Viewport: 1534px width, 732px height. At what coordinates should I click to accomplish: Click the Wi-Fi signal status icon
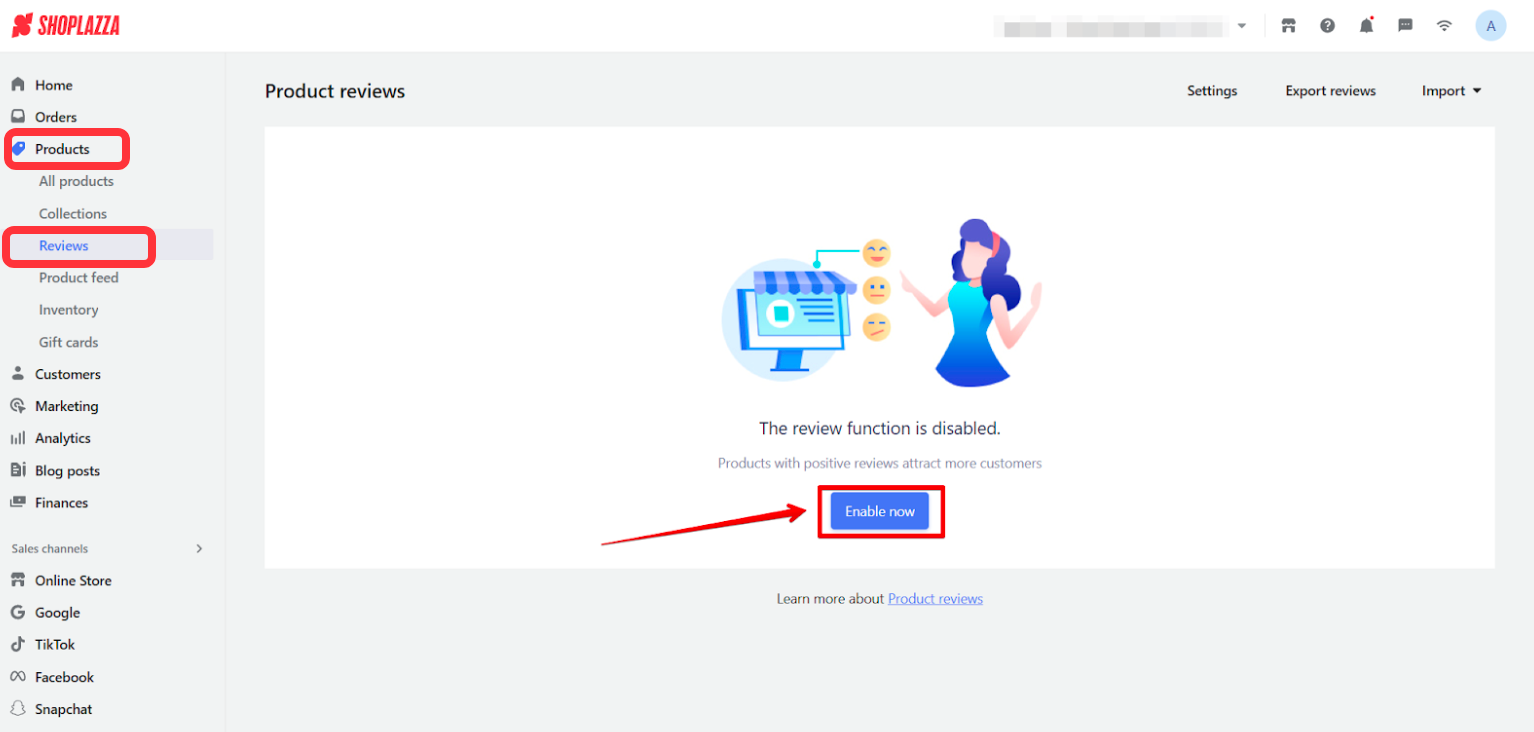point(1444,26)
